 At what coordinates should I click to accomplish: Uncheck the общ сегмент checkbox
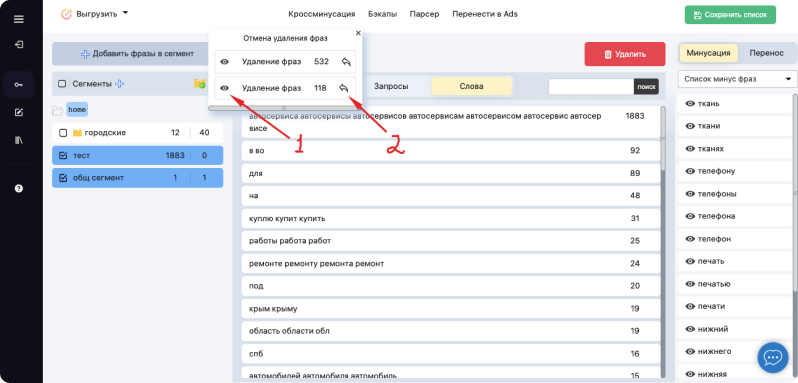click(x=63, y=178)
